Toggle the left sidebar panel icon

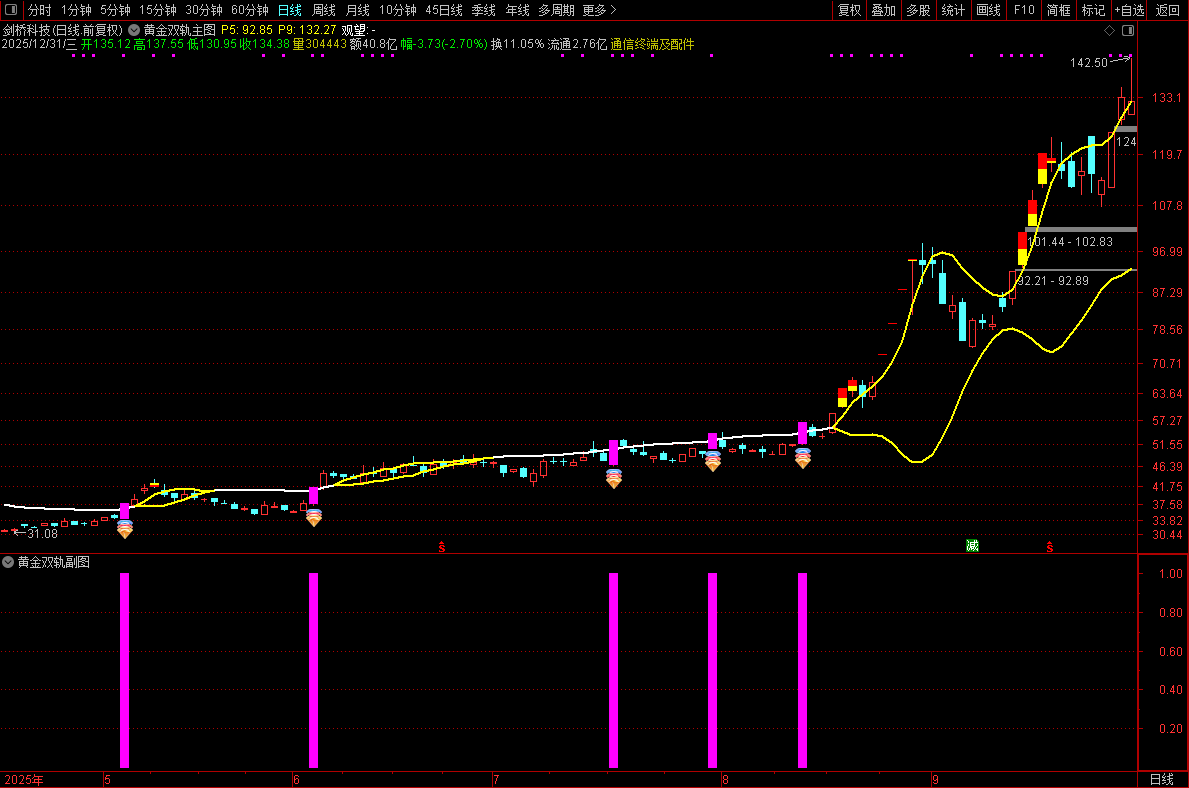coord(10,10)
